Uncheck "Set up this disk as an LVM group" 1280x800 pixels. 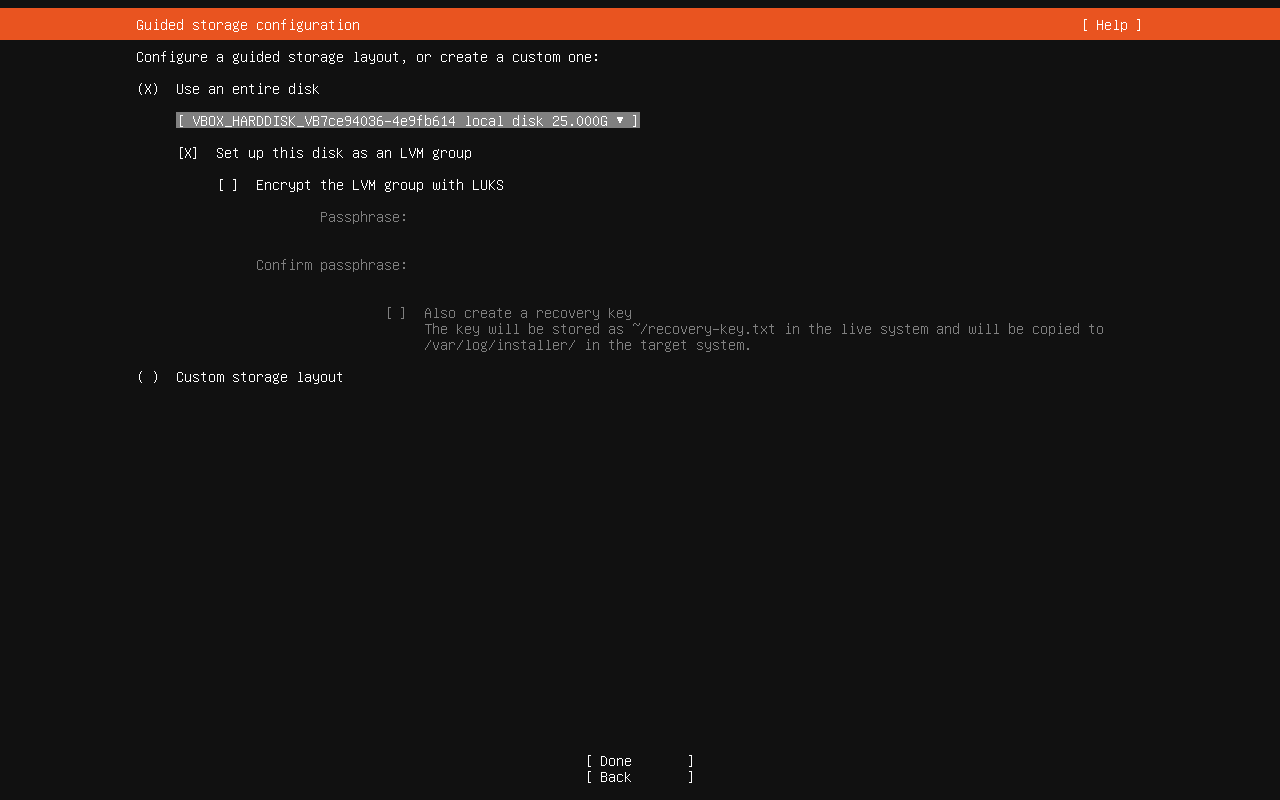tap(187, 153)
